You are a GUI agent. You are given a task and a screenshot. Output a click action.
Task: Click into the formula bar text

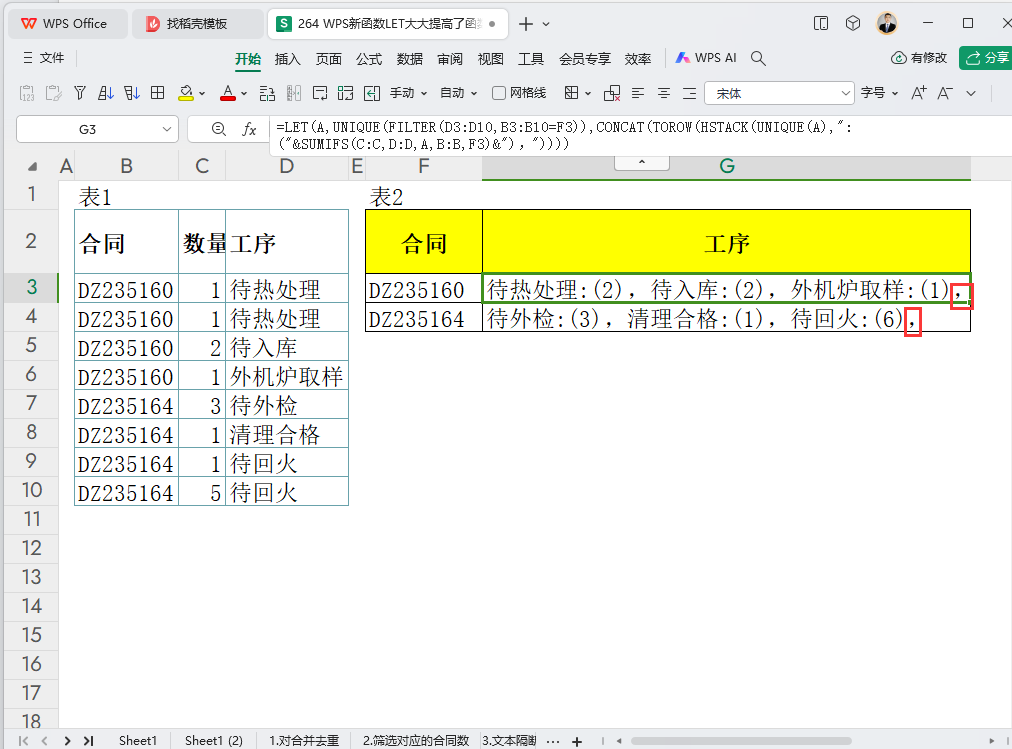pyautogui.click(x=563, y=135)
